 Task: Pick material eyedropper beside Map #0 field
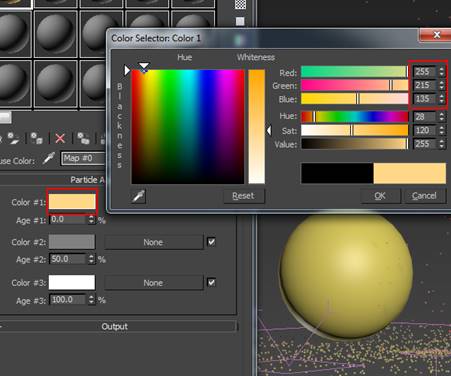tap(49, 158)
